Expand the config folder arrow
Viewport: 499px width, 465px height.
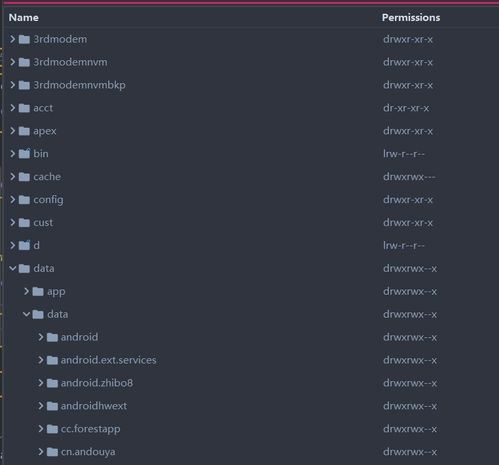(13, 200)
